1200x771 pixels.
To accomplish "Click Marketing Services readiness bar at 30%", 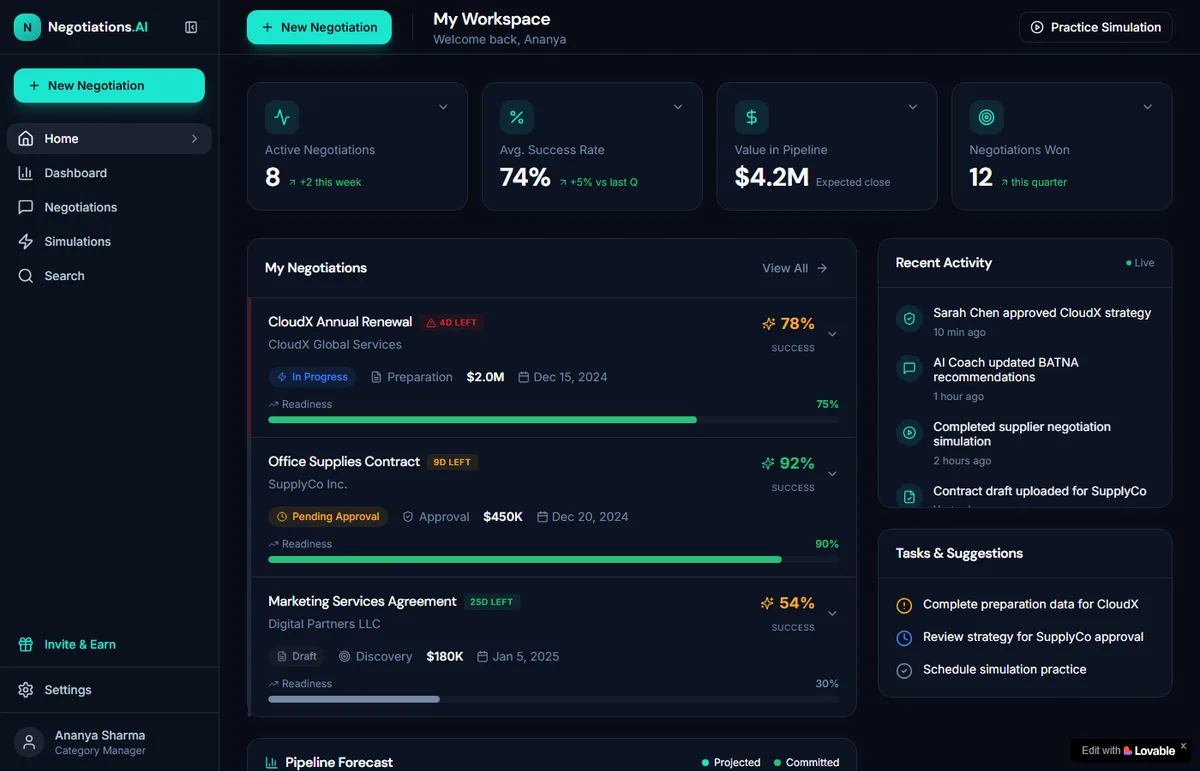I will click(553, 699).
